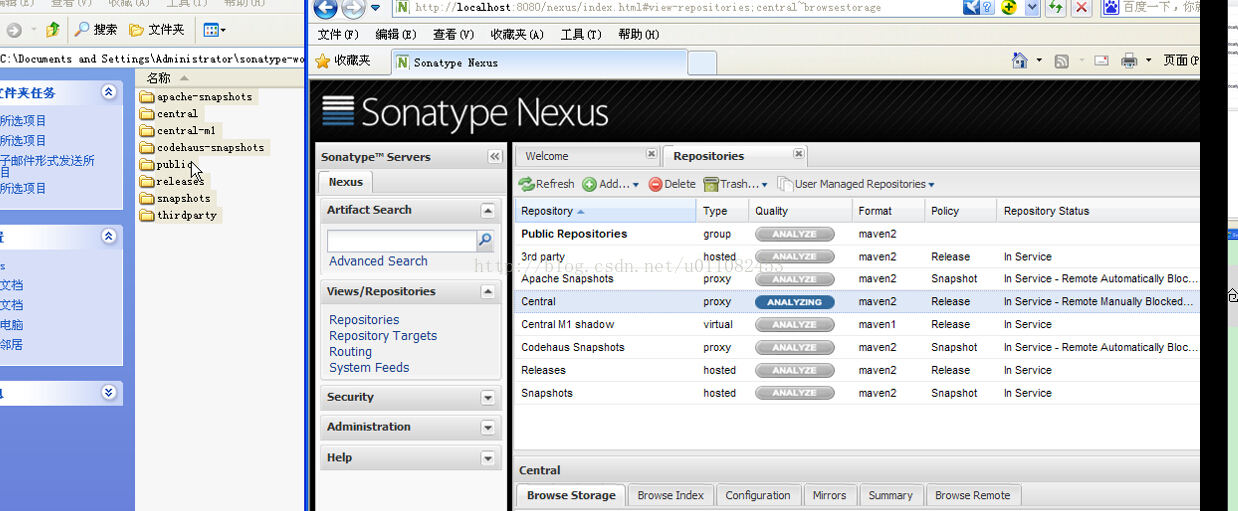The height and width of the screenshot is (511, 1238).
Task: Click the browser Print icon
Action: point(1129,61)
